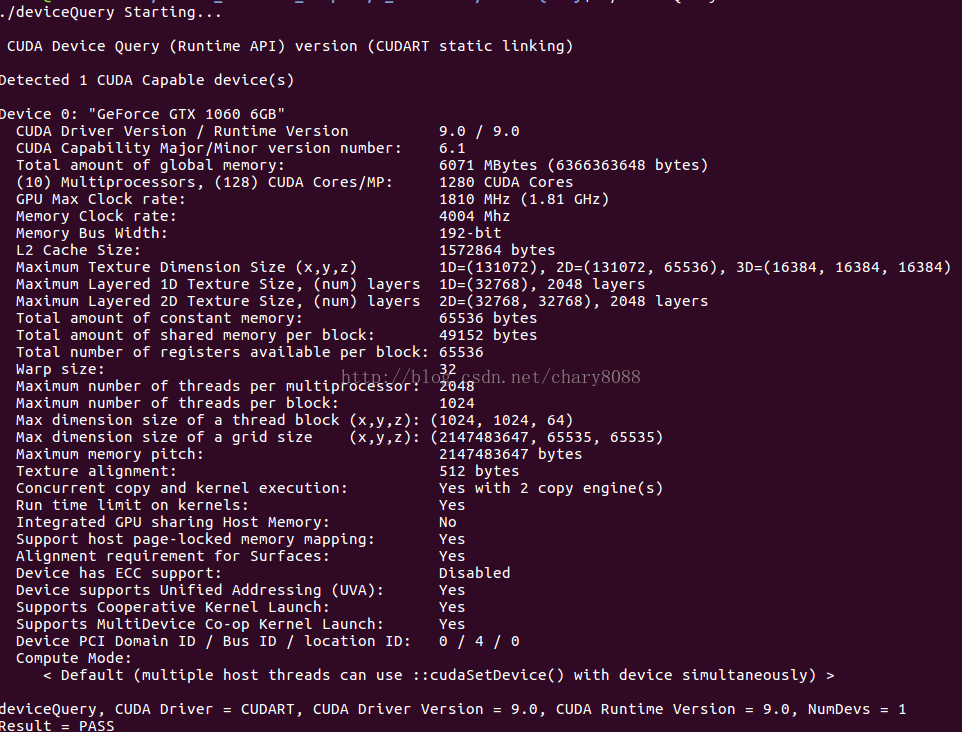Click the Detected 1 CUDA Capable device(s) line
Viewport: 962px width, 732px height.
coord(147,80)
